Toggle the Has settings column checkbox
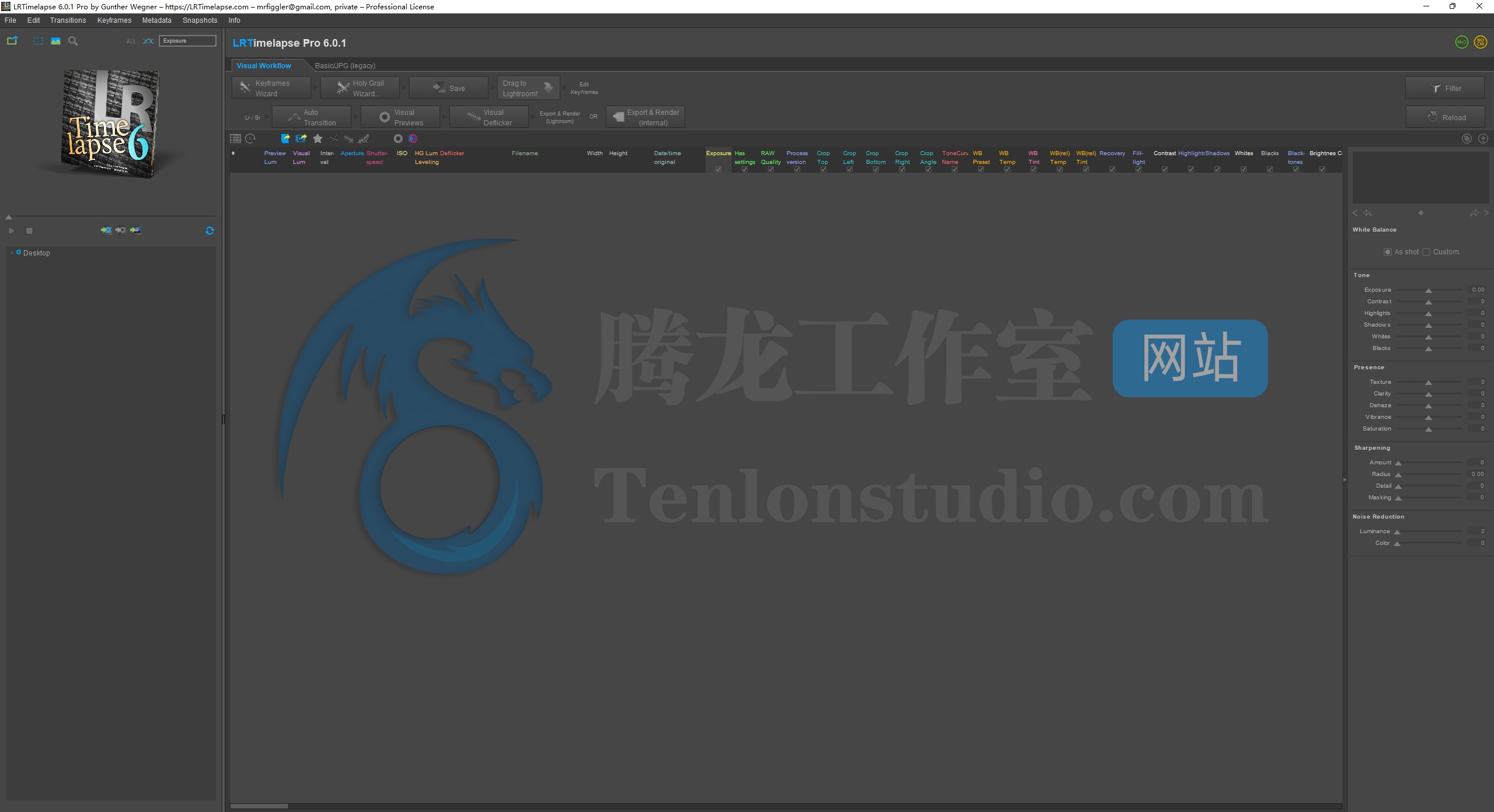The image size is (1494, 812). point(745,169)
